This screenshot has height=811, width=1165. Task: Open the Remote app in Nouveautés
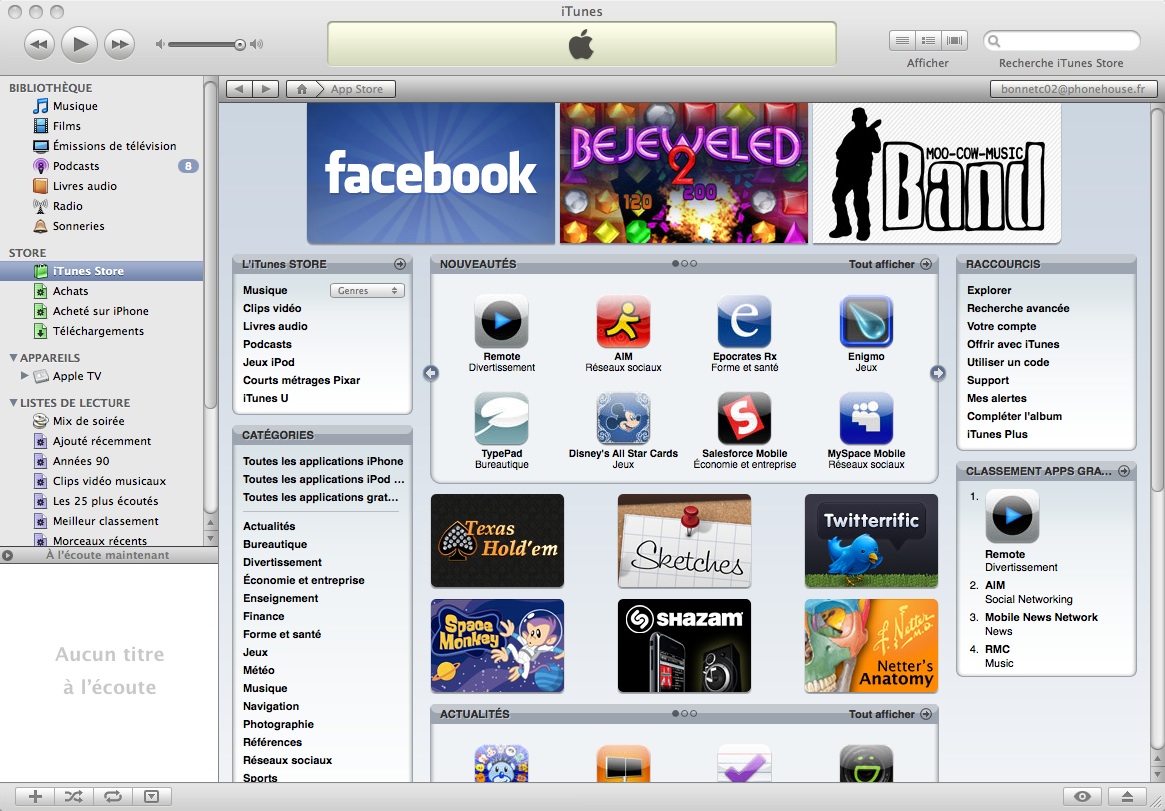tap(502, 322)
